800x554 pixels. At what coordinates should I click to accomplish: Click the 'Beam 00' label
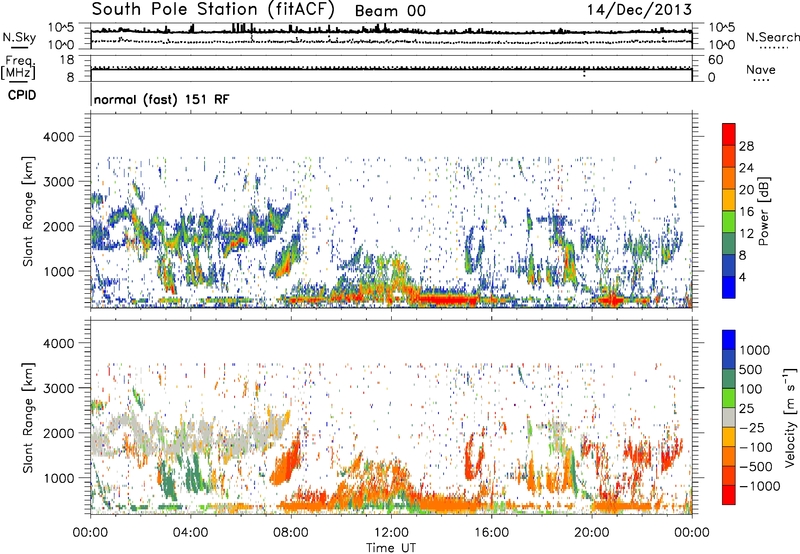(x=390, y=11)
